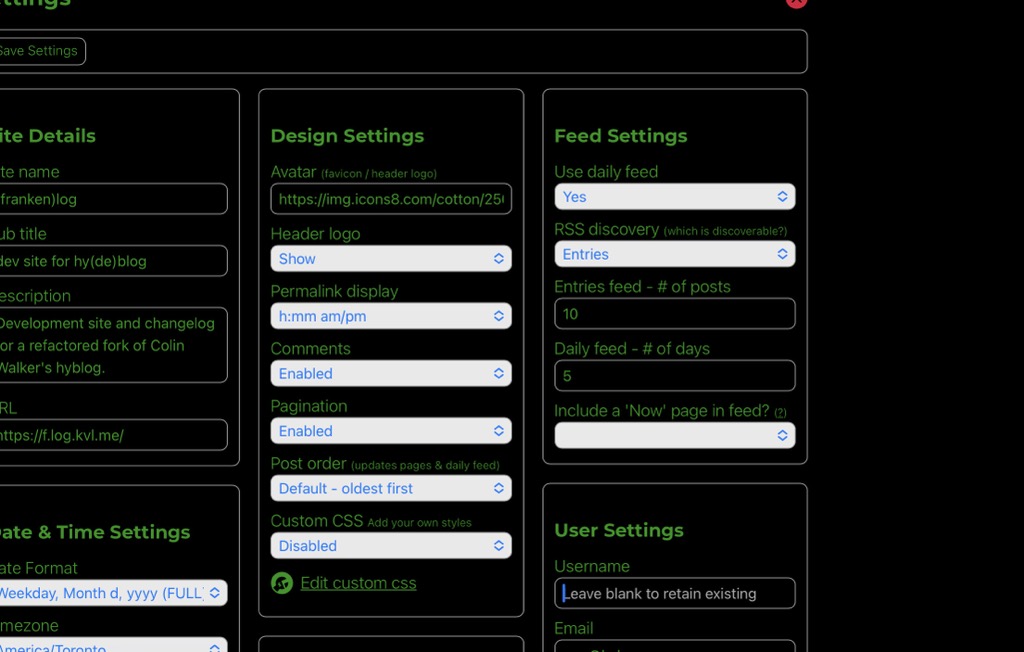The height and width of the screenshot is (652, 1024).
Task: Open the Include 'Now' page dropdown
Action: click(674, 436)
